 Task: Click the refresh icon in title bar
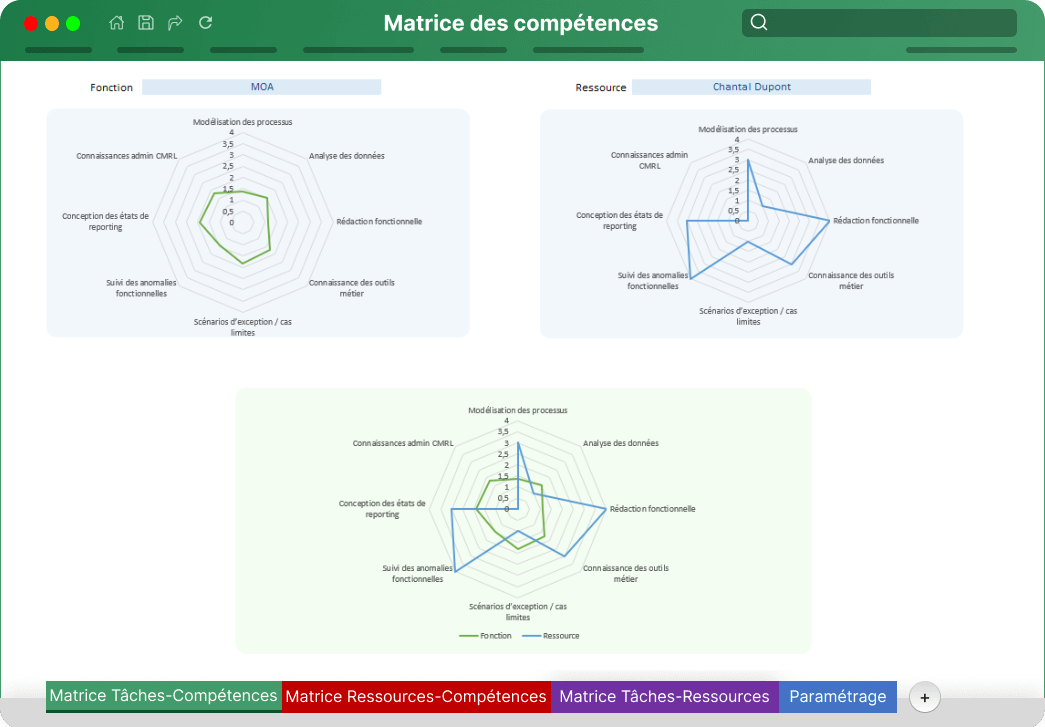point(205,23)
